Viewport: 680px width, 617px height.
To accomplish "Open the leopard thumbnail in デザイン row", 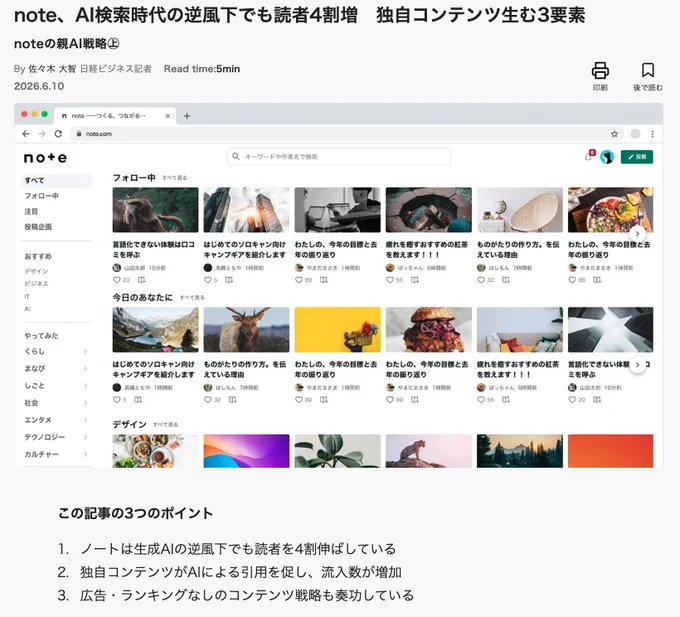I will pyautogui.click(x=428, y=451).
